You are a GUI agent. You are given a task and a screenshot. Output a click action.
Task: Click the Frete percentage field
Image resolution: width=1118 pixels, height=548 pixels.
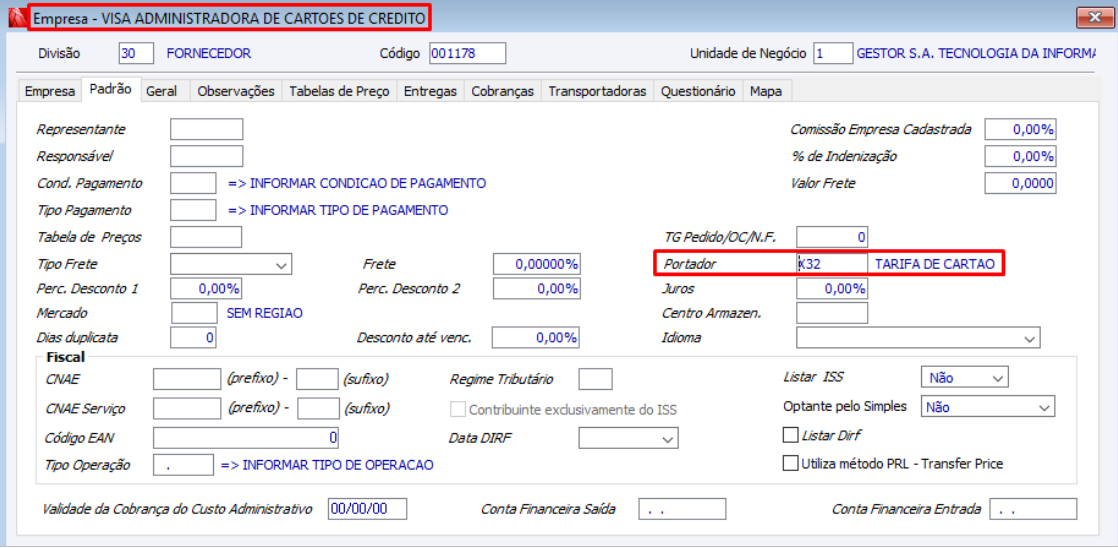(536, 264)
